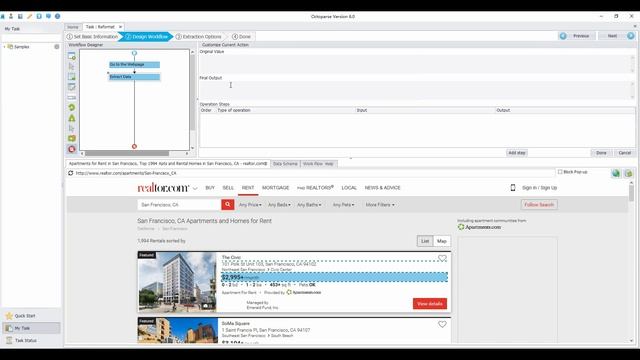Viewport: 640px width, 360px height.
Task: Go to the Done wizard step
Action: click(242, 37)
